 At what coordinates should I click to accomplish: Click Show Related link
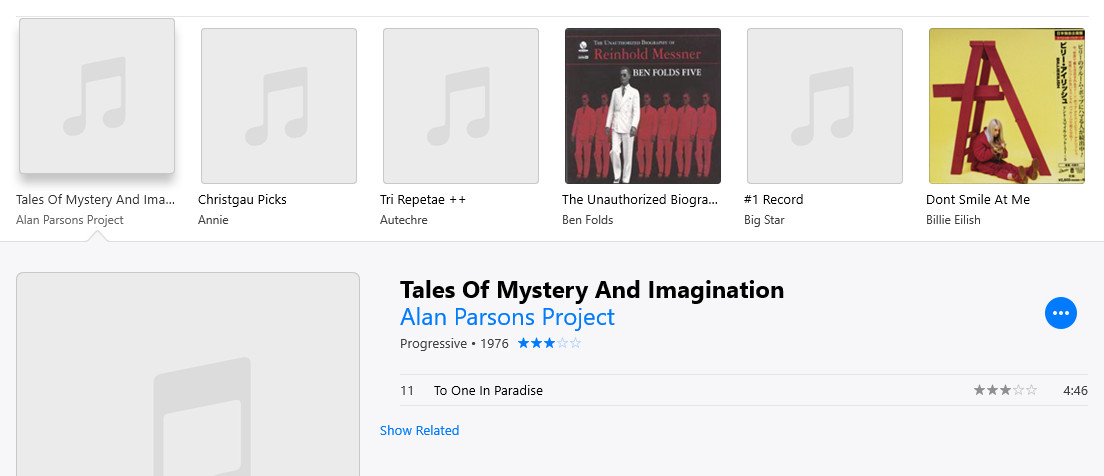[x=419, y=431]
